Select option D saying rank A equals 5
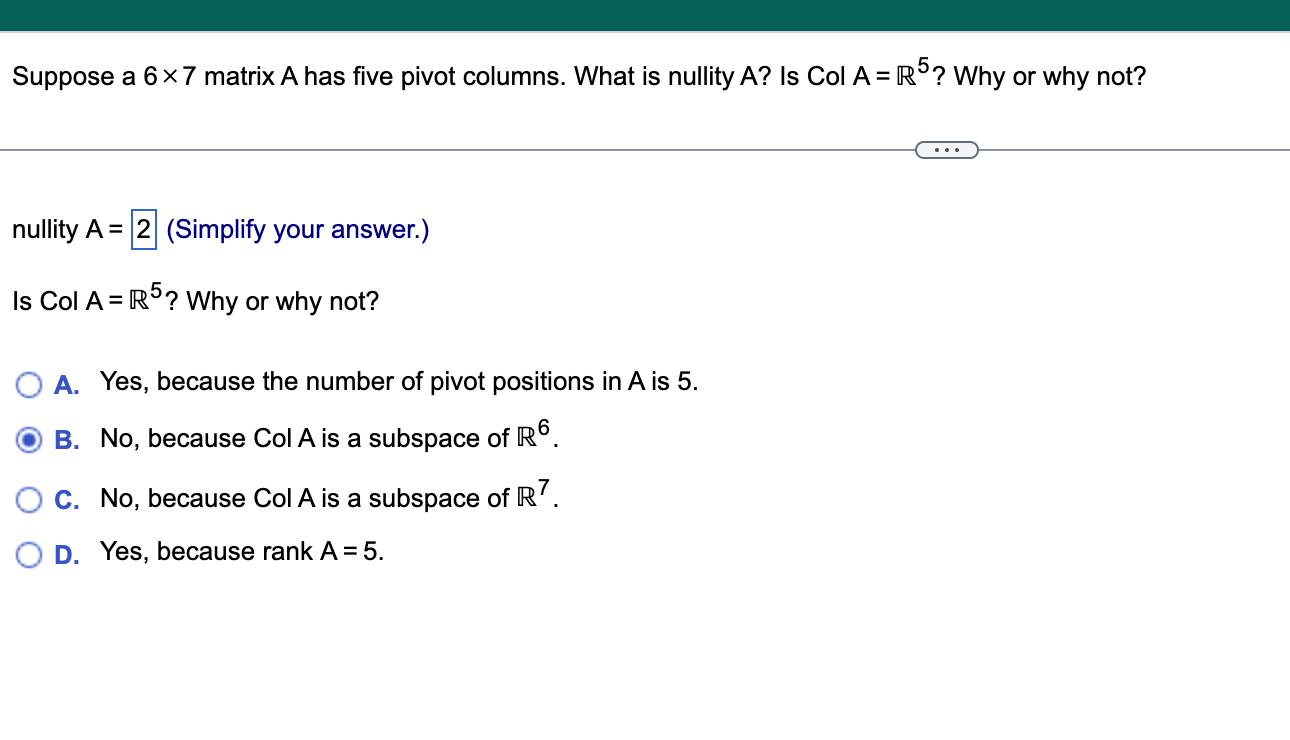 click(x=29, y=554)
